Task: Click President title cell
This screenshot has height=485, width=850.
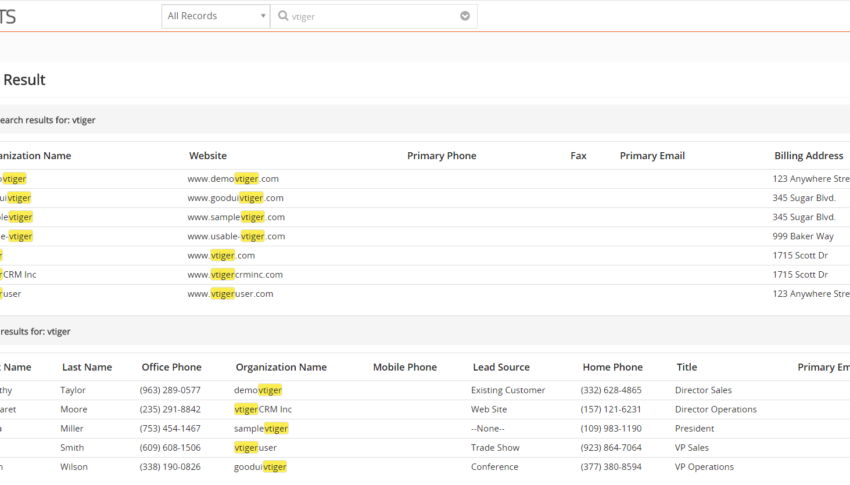Action: click(x=694, y=429)
